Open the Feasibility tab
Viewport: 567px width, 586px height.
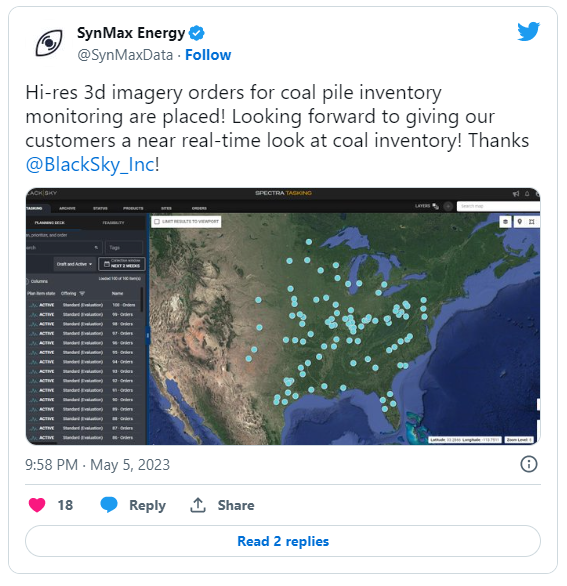click(113, 223)
